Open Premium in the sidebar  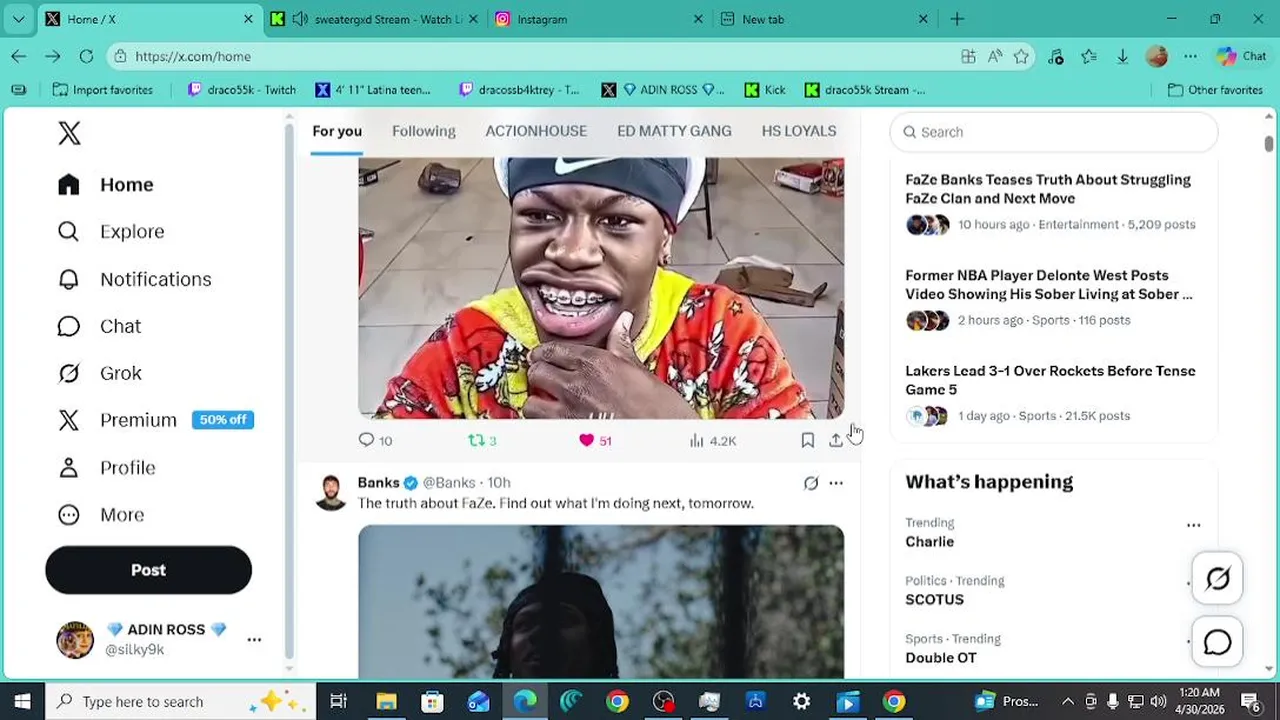click(x=117, y=420)
